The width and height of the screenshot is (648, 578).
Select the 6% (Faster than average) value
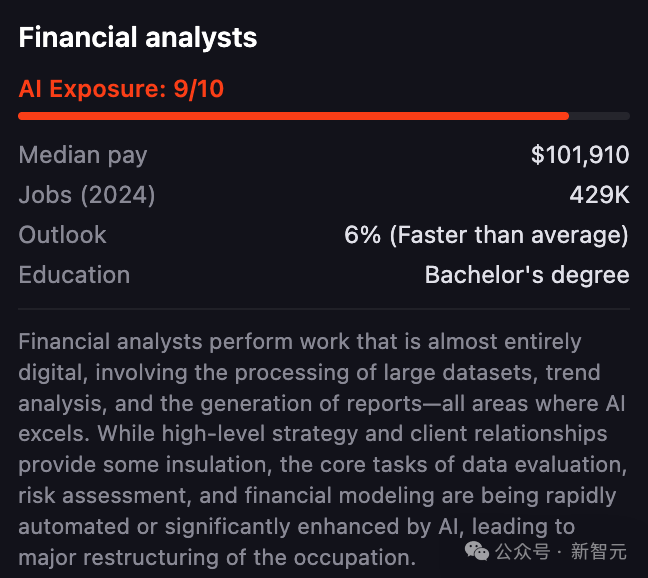click(486, 235)
